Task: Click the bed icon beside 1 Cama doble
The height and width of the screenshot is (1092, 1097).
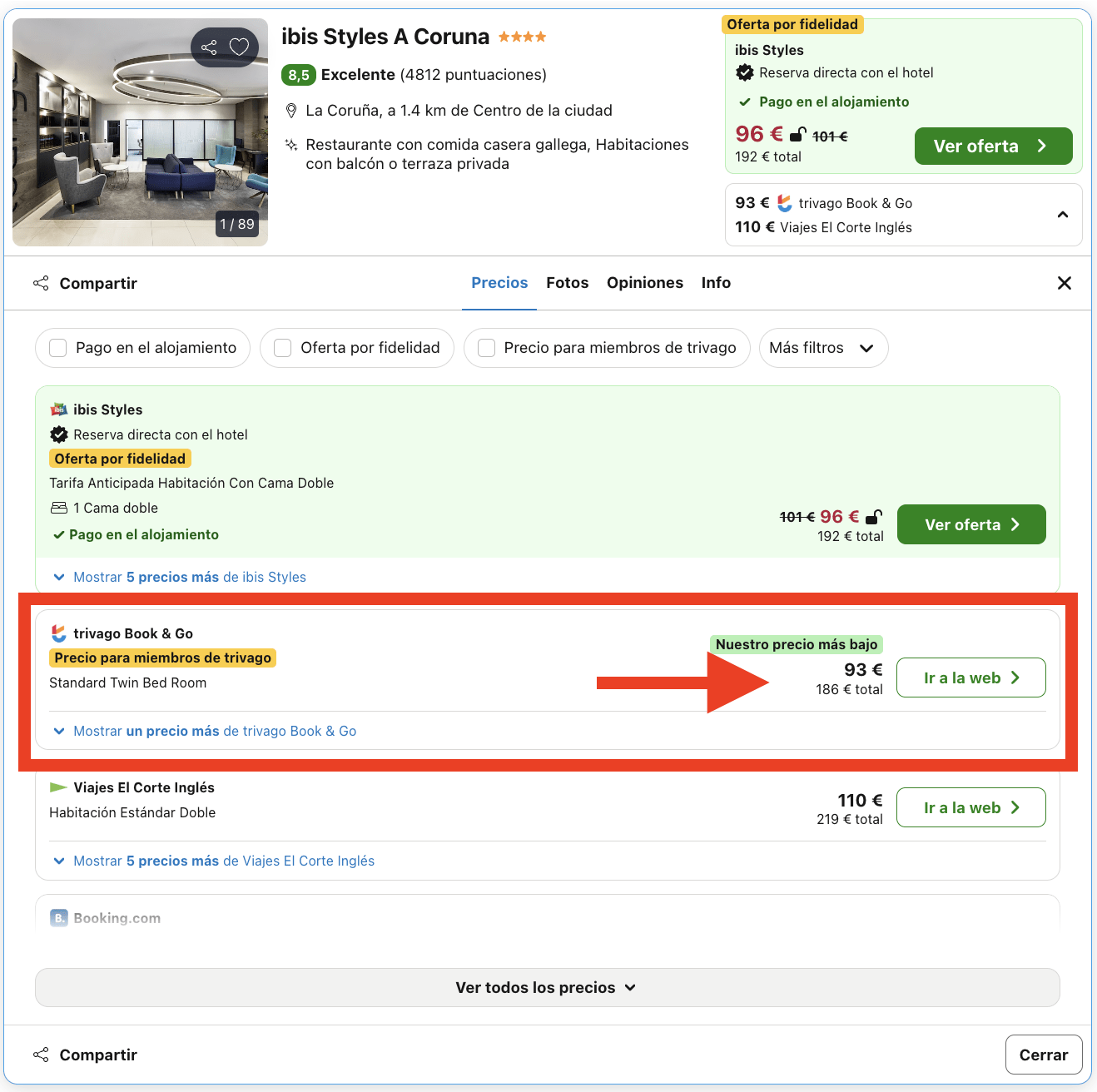Action: (58, 508)
